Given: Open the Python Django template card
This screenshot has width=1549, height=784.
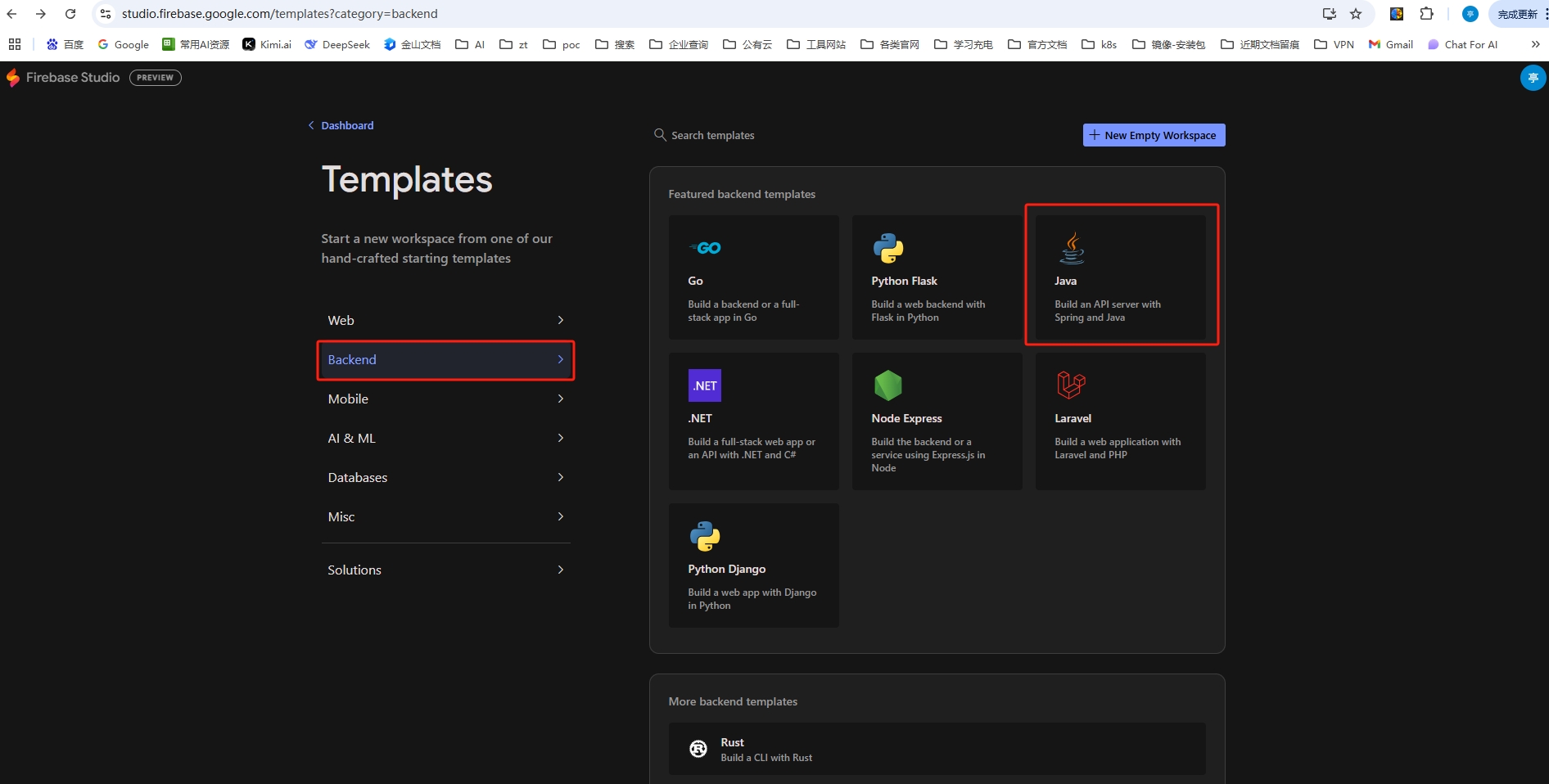Looking at the screenshot, I should click(x=753, y=565).
